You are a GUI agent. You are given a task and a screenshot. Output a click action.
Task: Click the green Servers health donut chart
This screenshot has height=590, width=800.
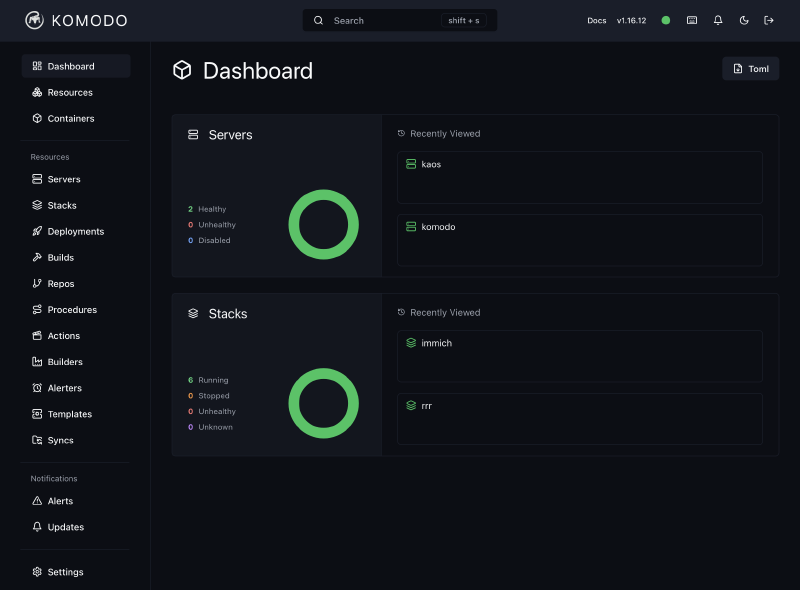pos(323,224)
